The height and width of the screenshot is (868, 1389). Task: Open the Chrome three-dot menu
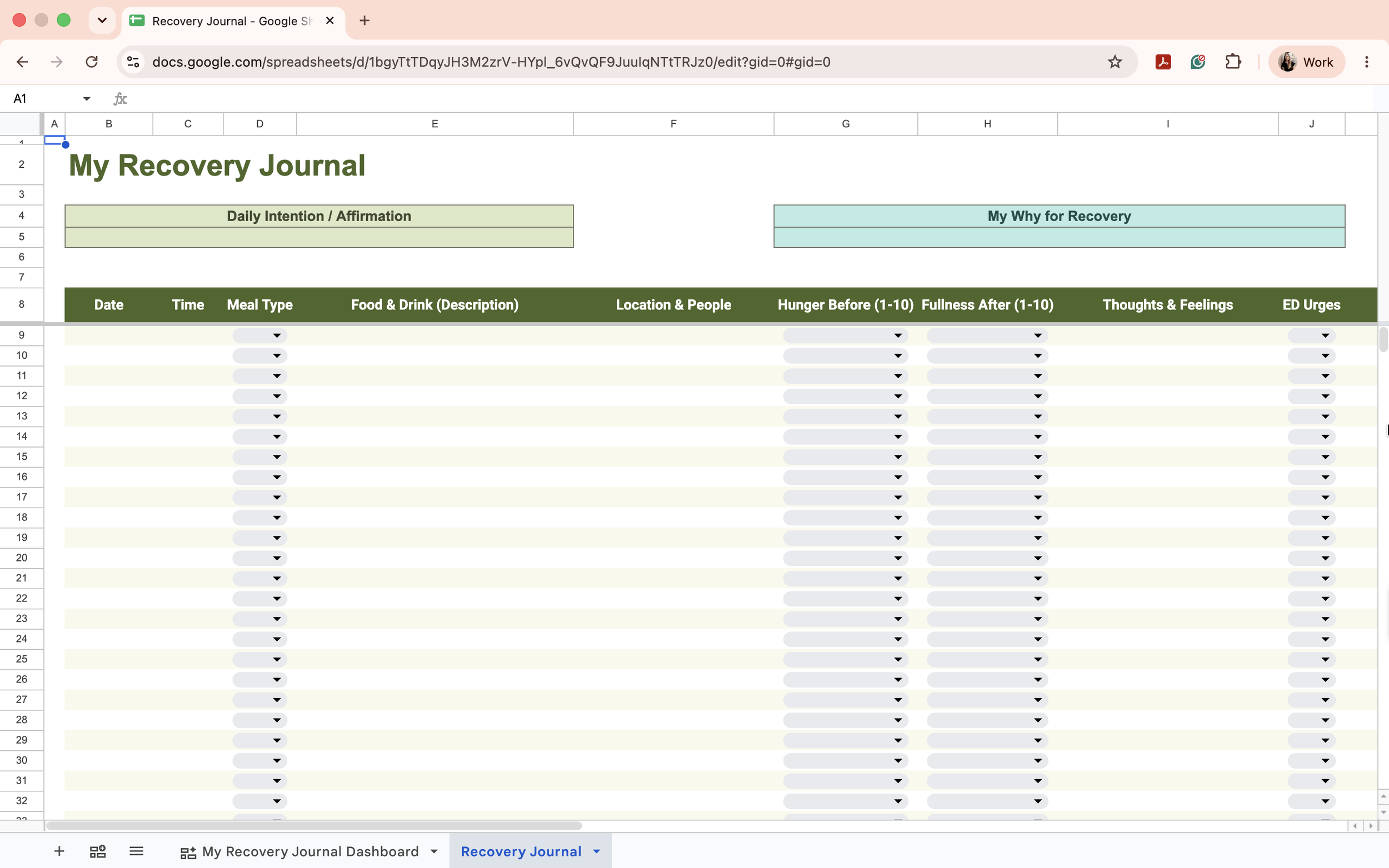coord(1367,62)
